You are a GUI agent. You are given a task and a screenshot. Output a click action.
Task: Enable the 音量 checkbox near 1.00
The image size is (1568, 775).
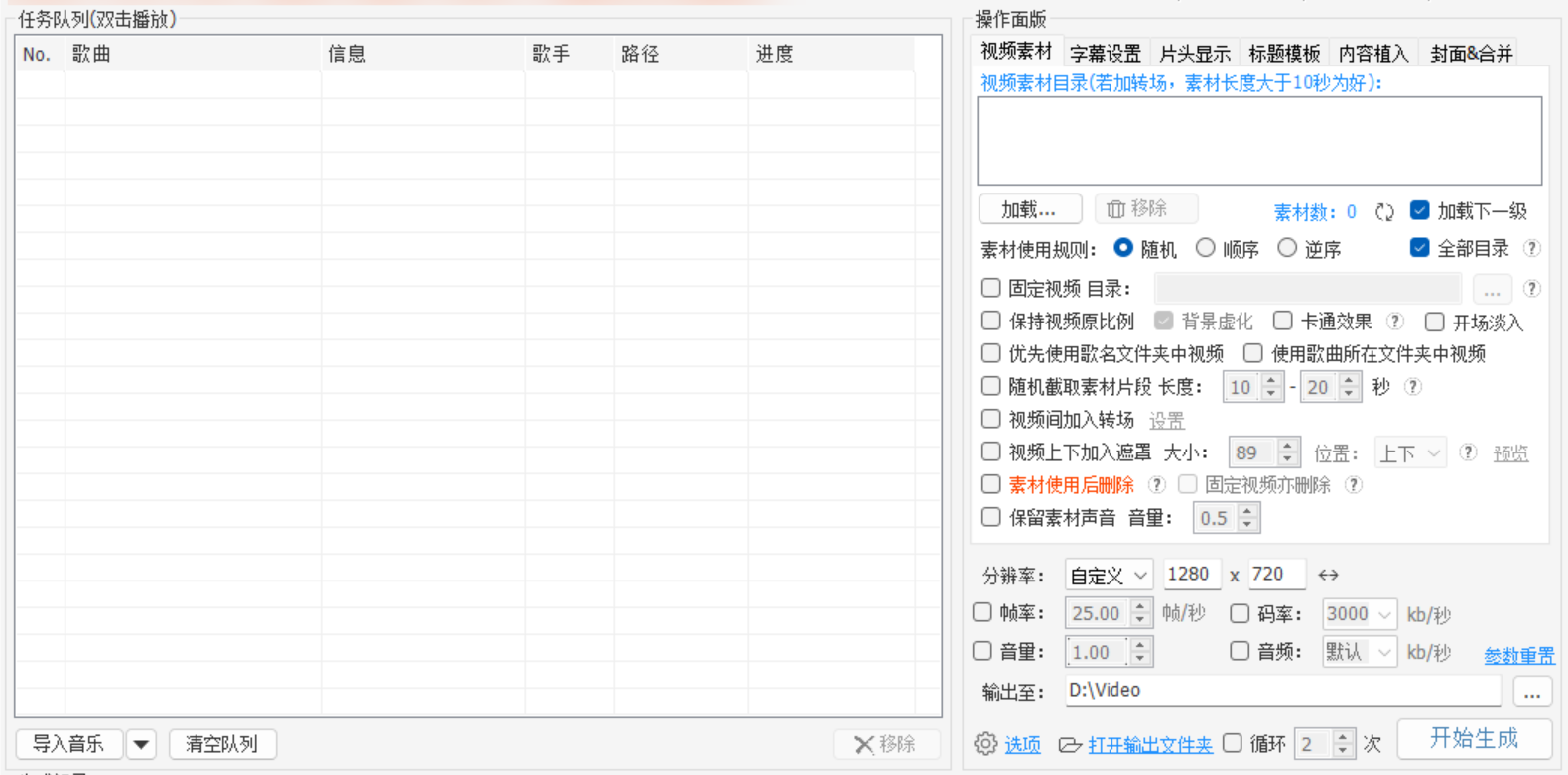pyautogui.click(x=982, y=651)
